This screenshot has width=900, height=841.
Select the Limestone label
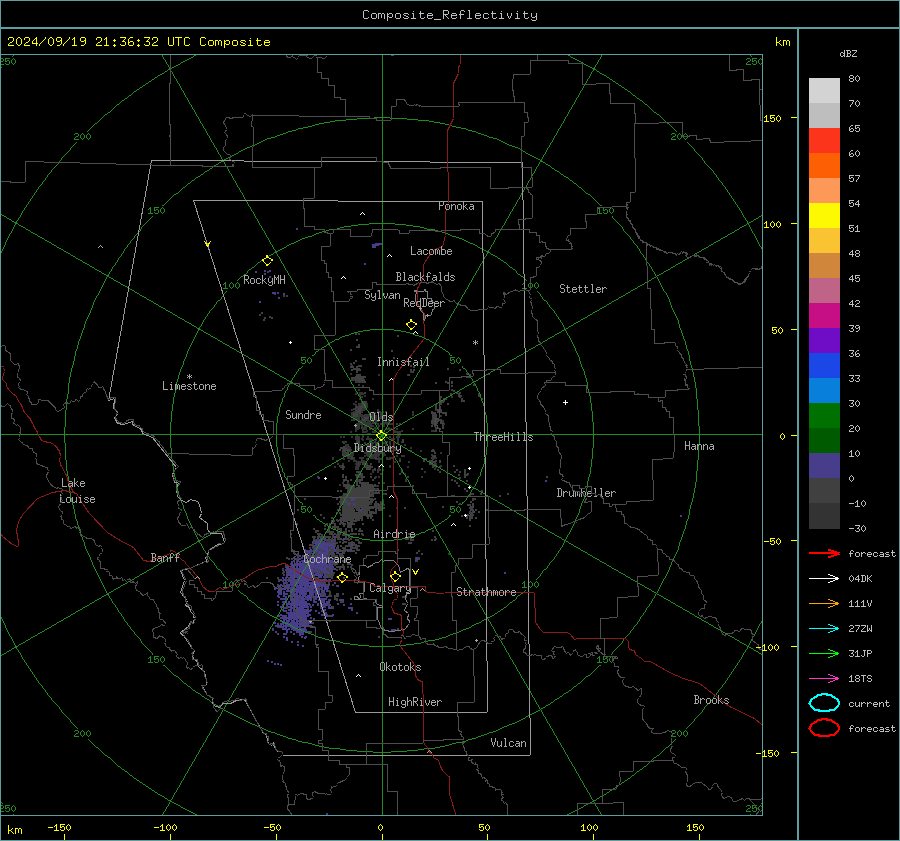pos(189,386)
